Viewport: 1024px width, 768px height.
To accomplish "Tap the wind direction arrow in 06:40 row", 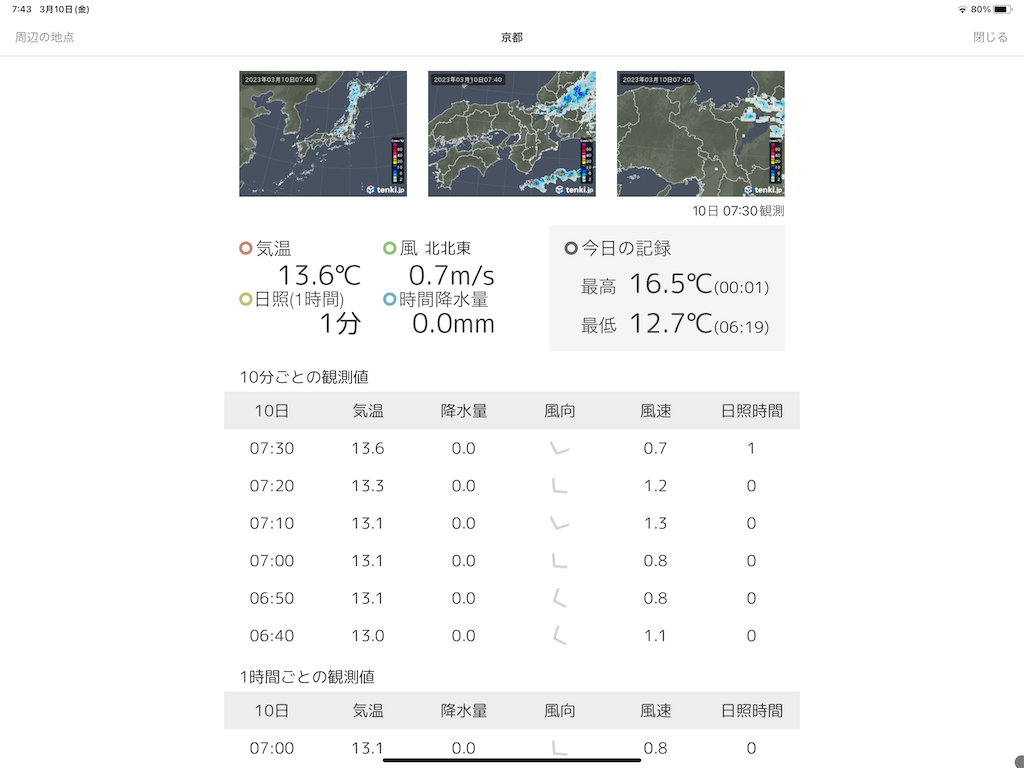I will click(x=559, y=635).
